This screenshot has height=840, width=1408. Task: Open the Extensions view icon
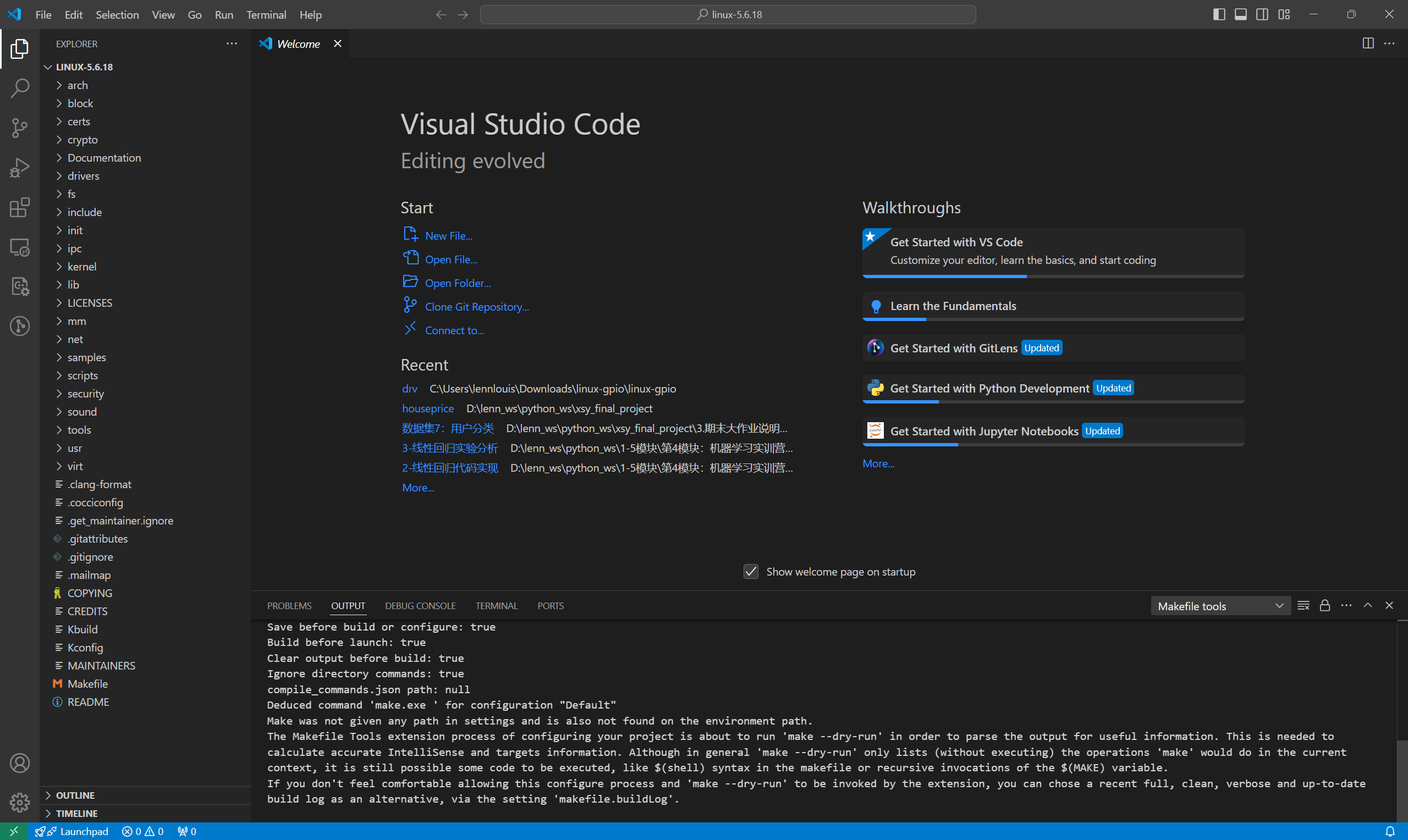point(20,207)
